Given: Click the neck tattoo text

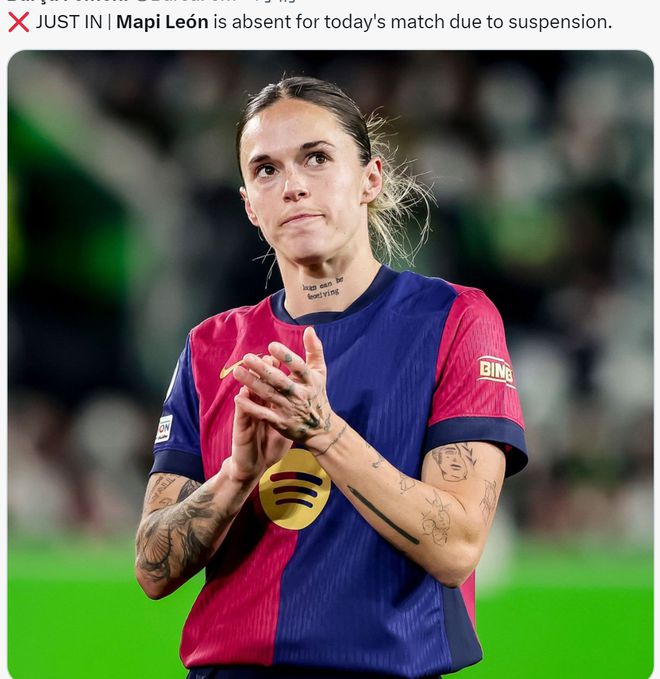Looking at the screenshot, I should [323, 288].
